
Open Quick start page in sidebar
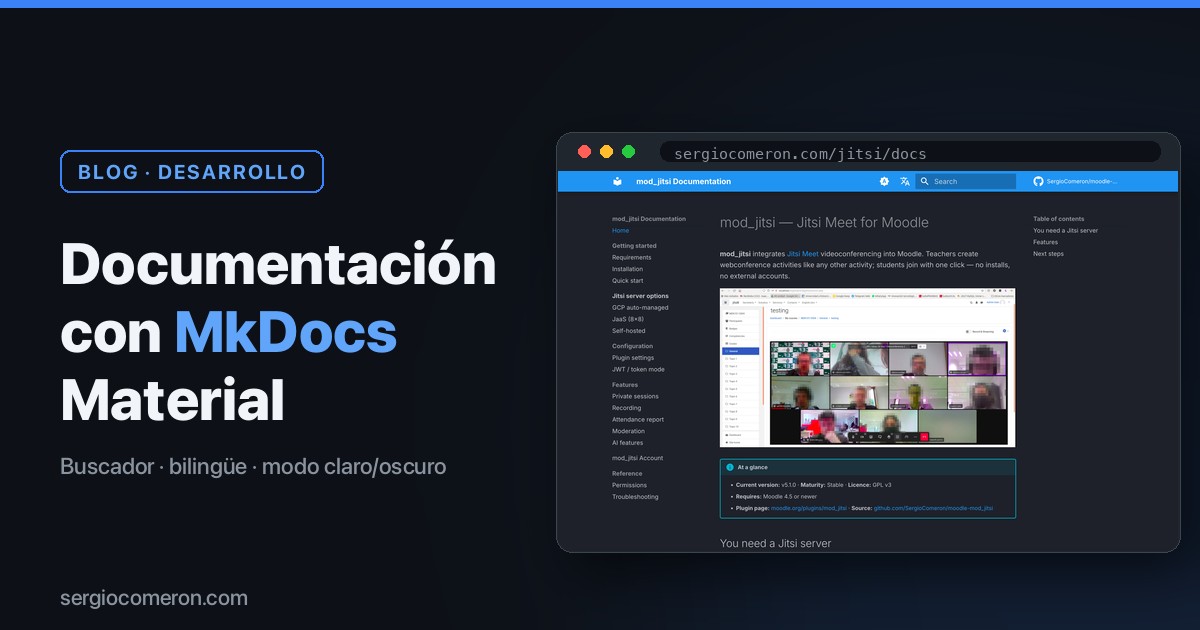628,280
